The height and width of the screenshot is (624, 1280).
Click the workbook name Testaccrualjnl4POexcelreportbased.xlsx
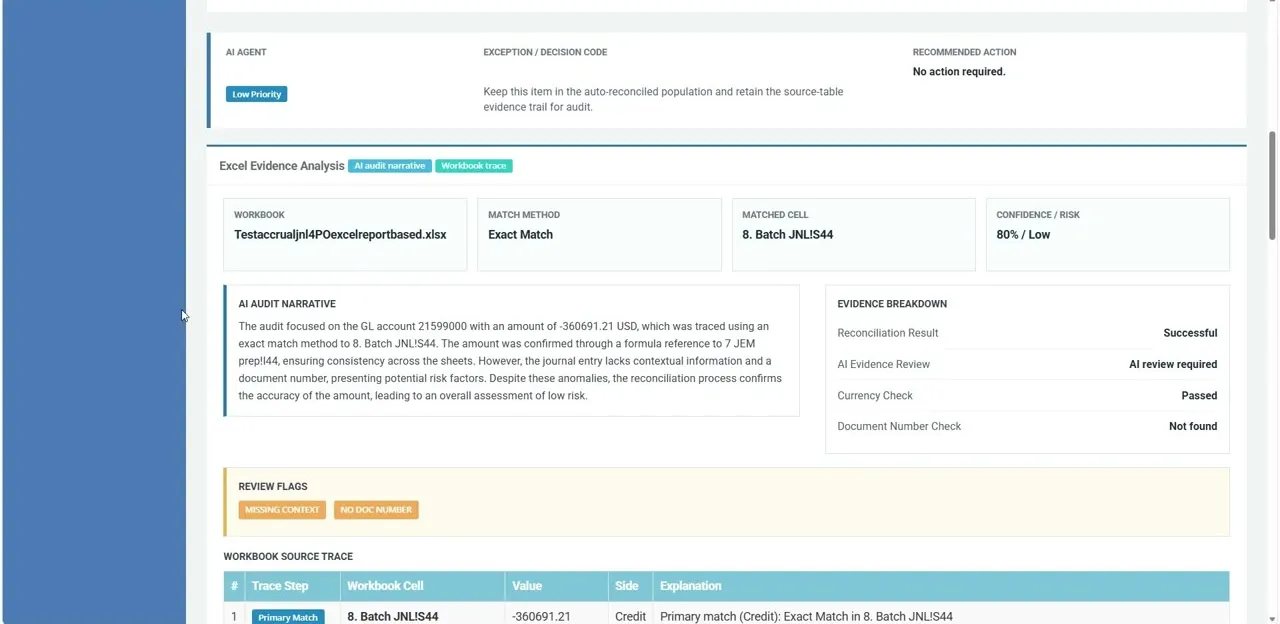pos(340,235)
